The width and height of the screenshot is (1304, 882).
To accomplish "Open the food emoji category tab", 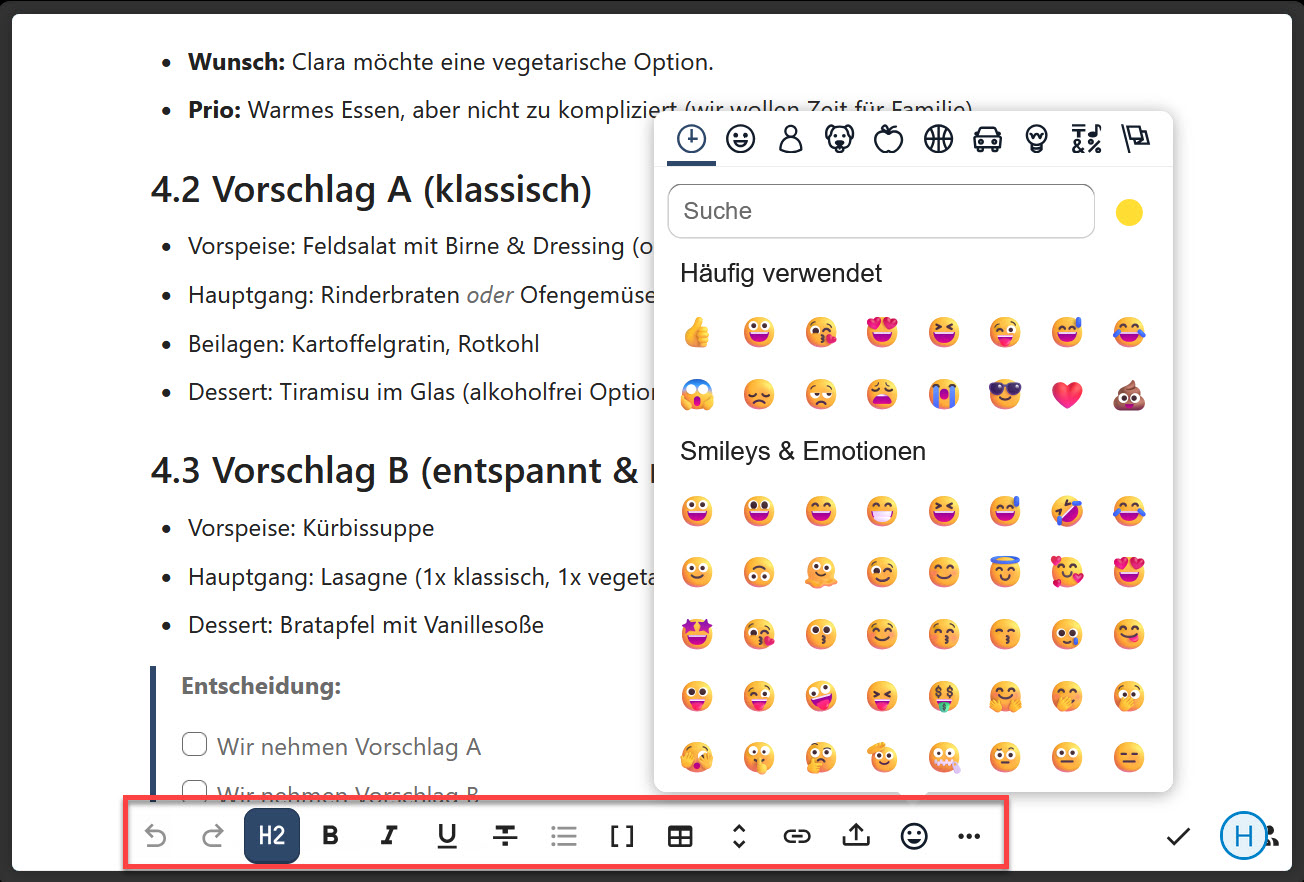I will point(888,139).
